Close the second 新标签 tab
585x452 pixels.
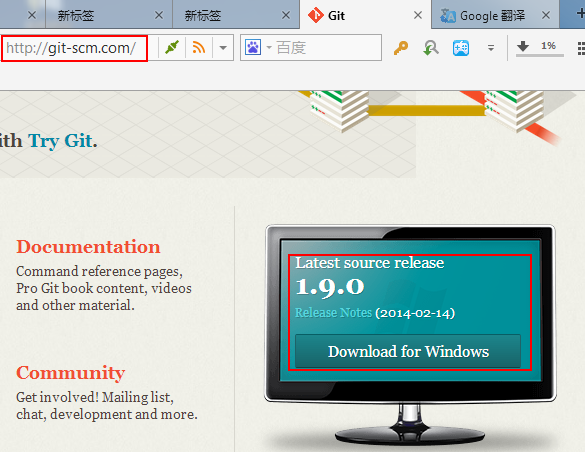pos(286,15)
